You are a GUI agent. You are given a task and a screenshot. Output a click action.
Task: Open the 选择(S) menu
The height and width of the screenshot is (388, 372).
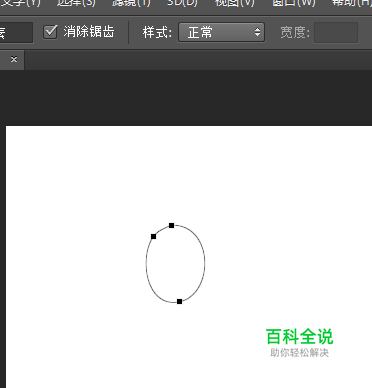(76, 3)
